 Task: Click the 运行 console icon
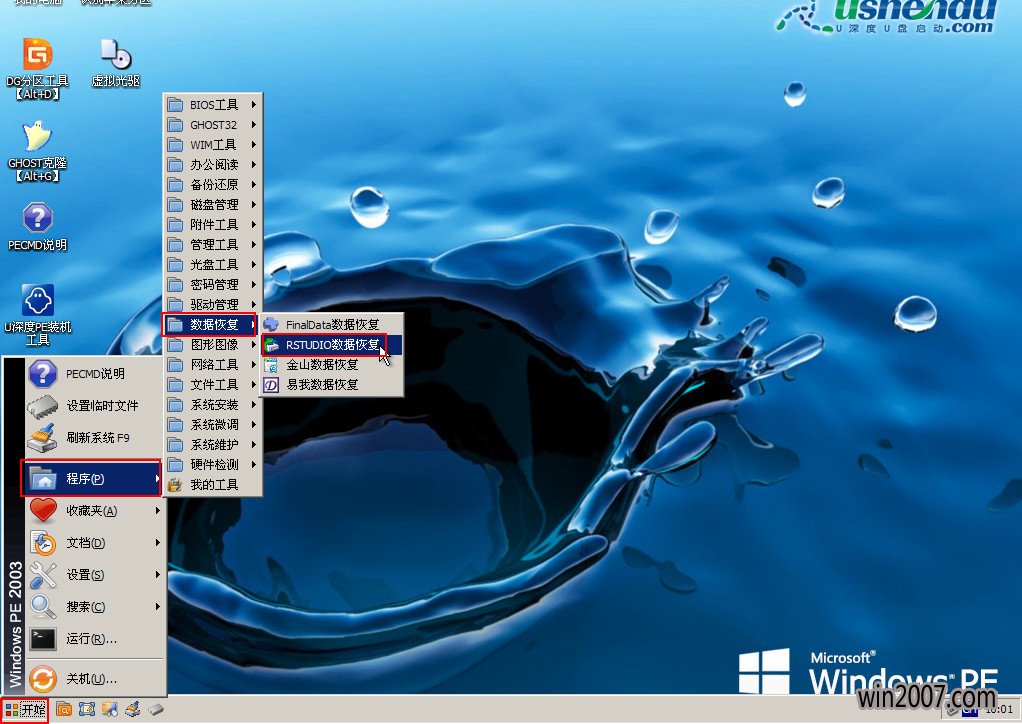[x=43, y=639]
